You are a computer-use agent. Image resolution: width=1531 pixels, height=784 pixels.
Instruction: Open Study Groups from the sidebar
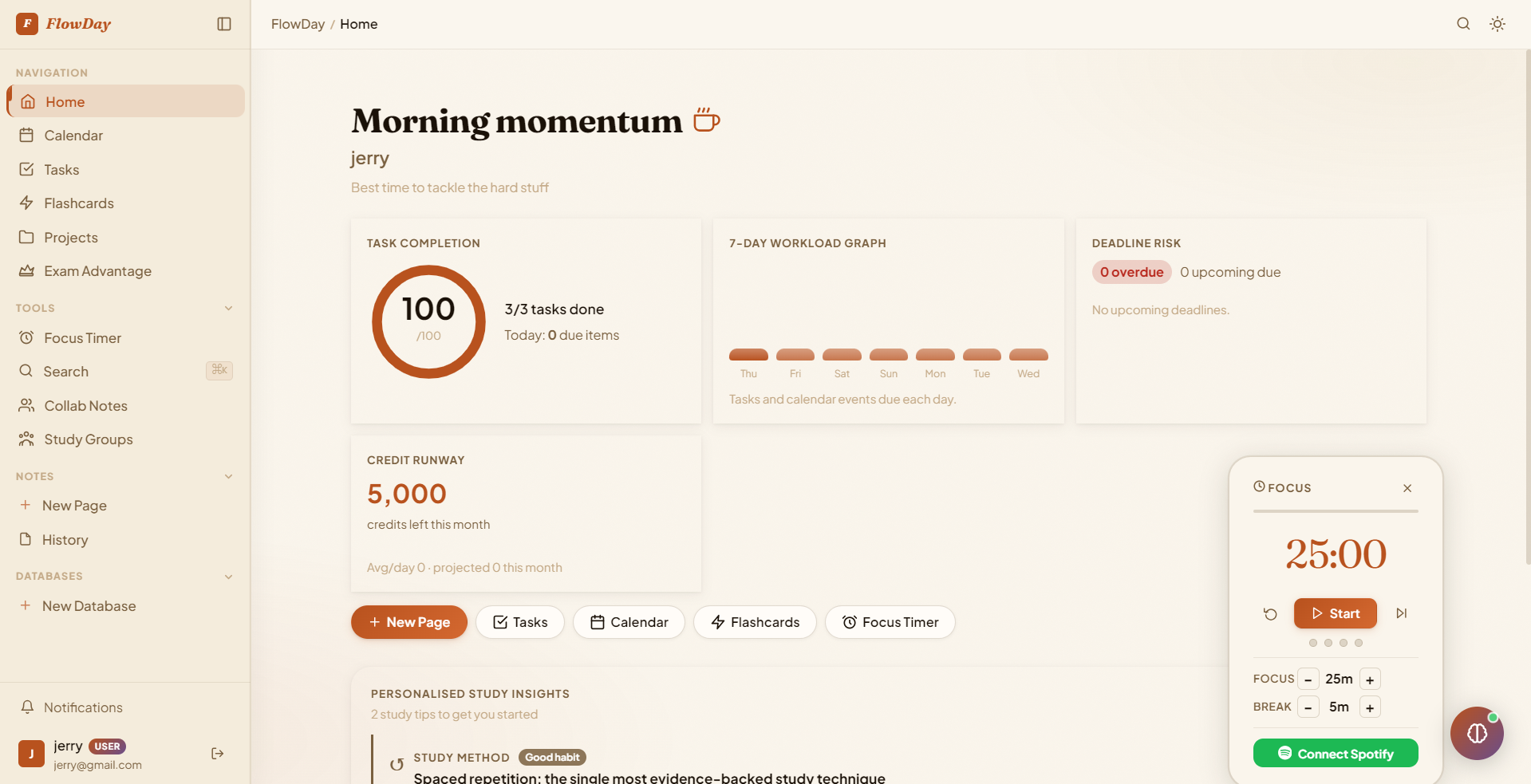tap(88, 439)
